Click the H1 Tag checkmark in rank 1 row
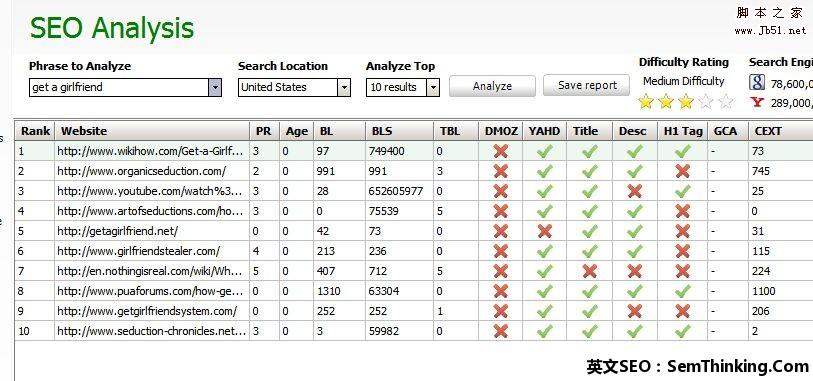The image size is (813, 381). click(x=683, y=151)
